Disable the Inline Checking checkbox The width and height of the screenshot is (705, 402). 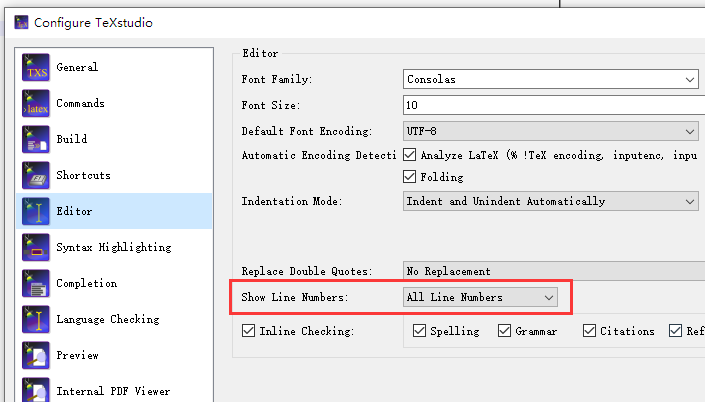point(248,331)
